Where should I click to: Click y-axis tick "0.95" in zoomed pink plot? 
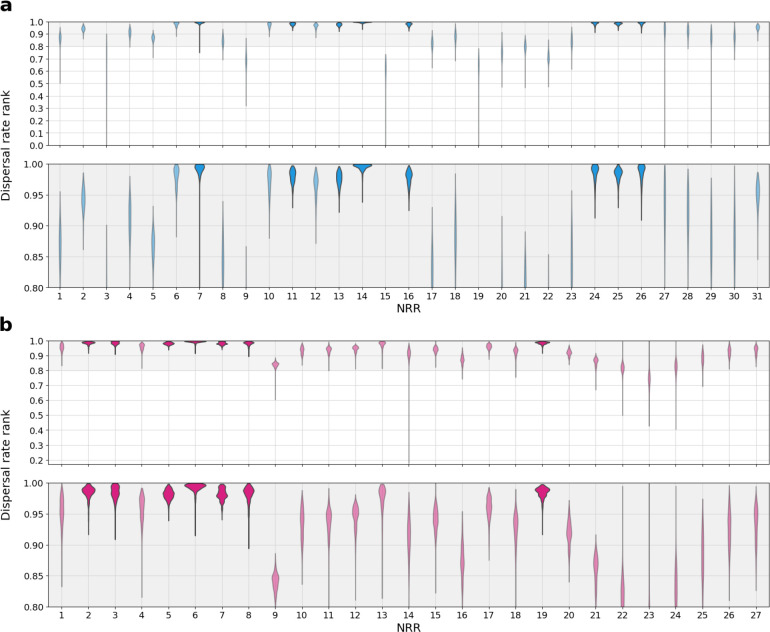point(35,514)
